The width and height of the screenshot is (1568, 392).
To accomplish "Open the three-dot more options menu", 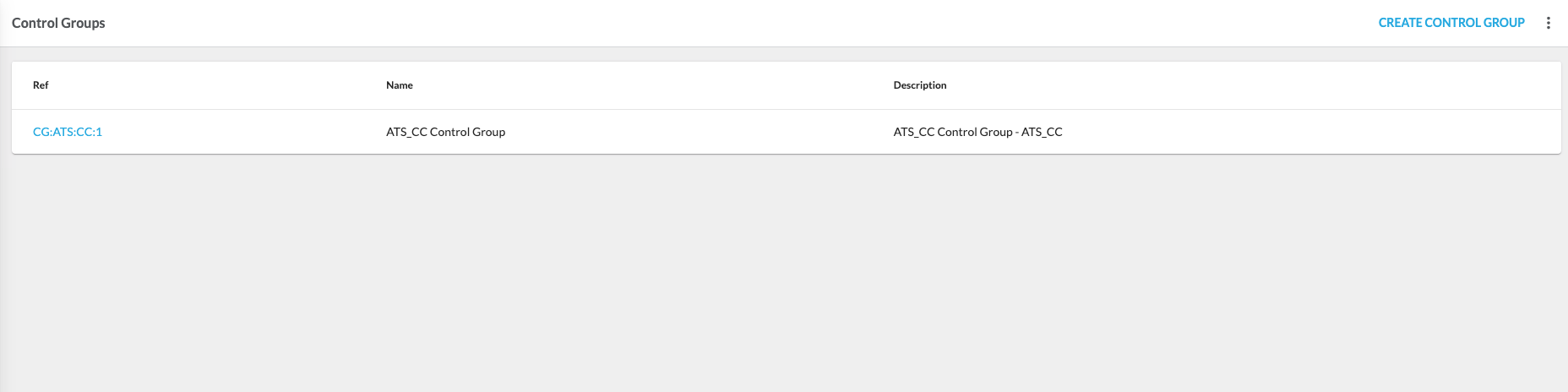I will click(x=1548, y=24).
